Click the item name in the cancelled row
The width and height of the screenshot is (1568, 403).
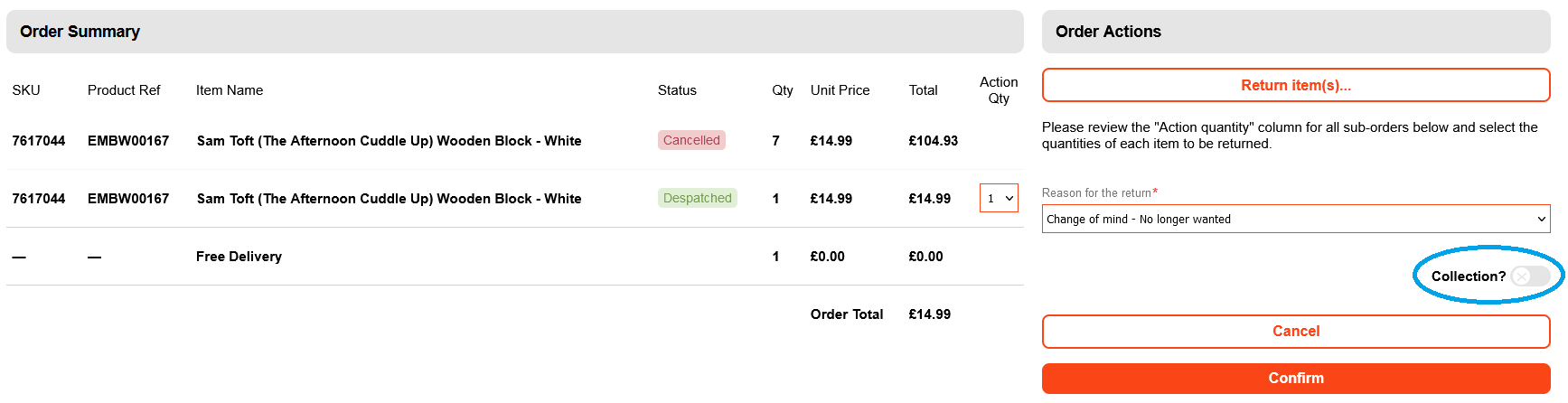389,141
